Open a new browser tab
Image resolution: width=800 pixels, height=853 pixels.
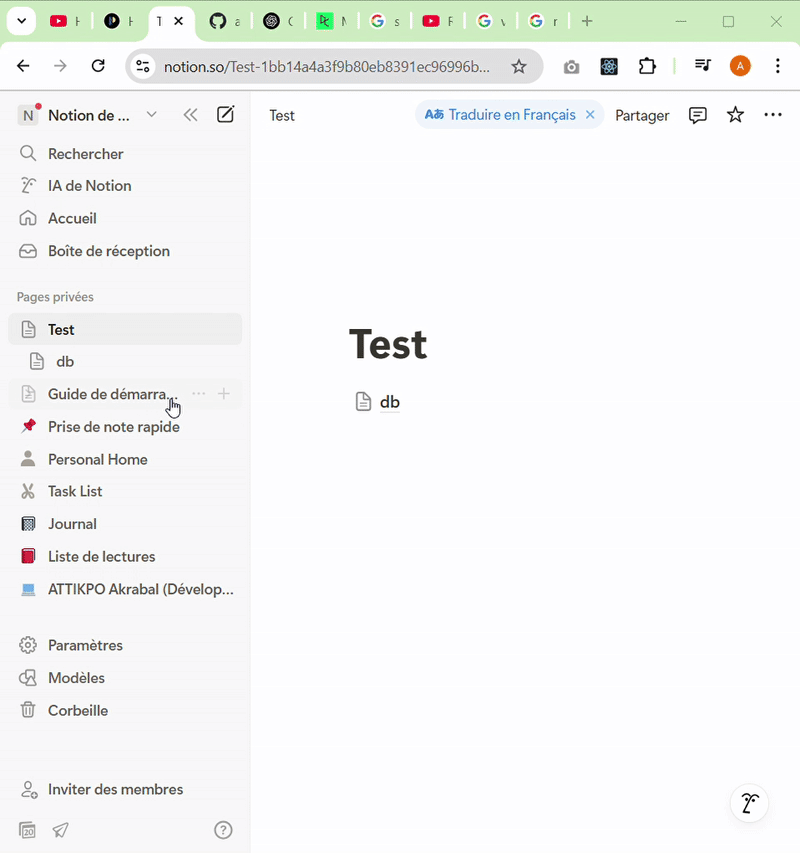tap(587, 21)
